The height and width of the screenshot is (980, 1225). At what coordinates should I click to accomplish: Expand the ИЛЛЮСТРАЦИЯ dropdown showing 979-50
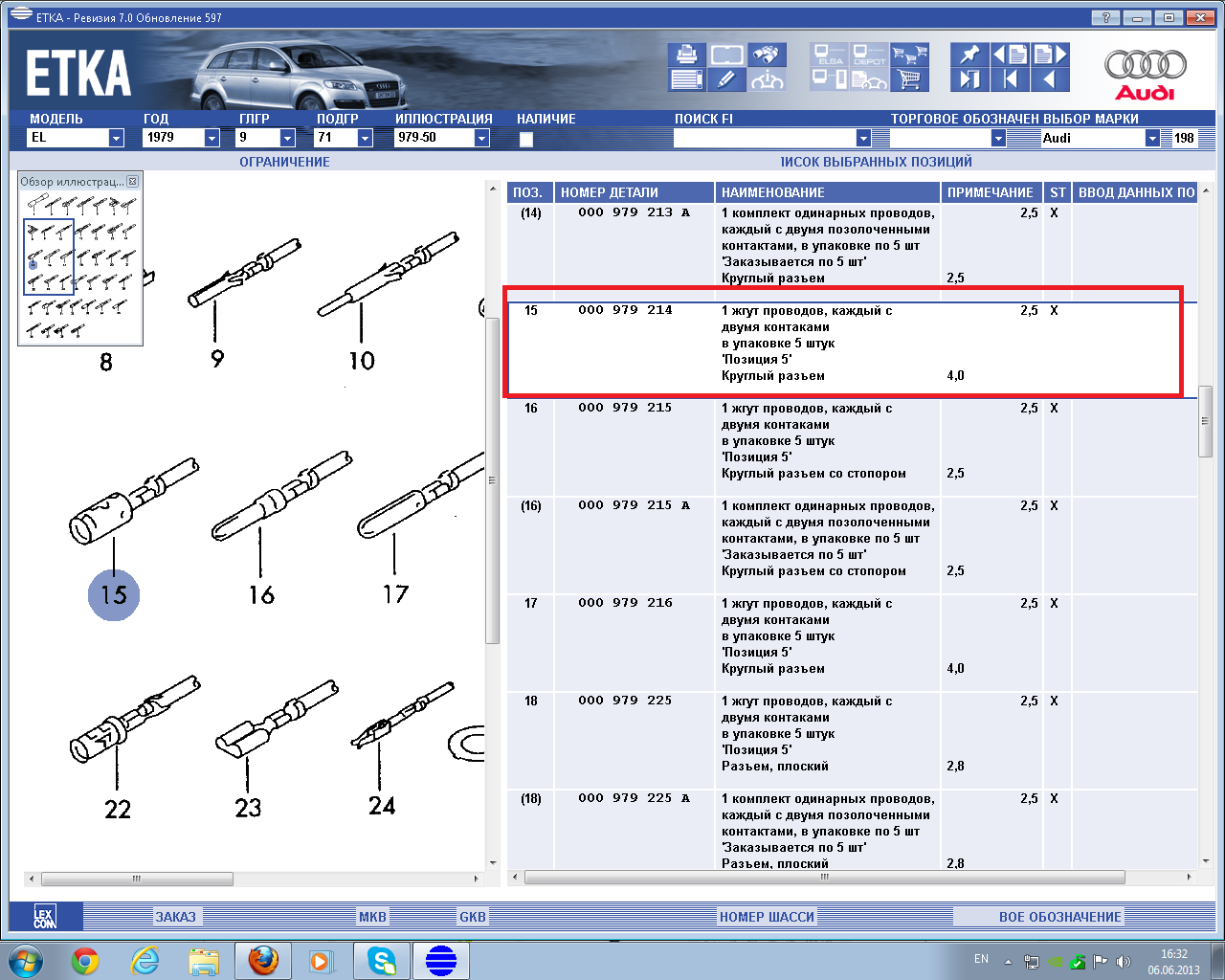[481, 138]
